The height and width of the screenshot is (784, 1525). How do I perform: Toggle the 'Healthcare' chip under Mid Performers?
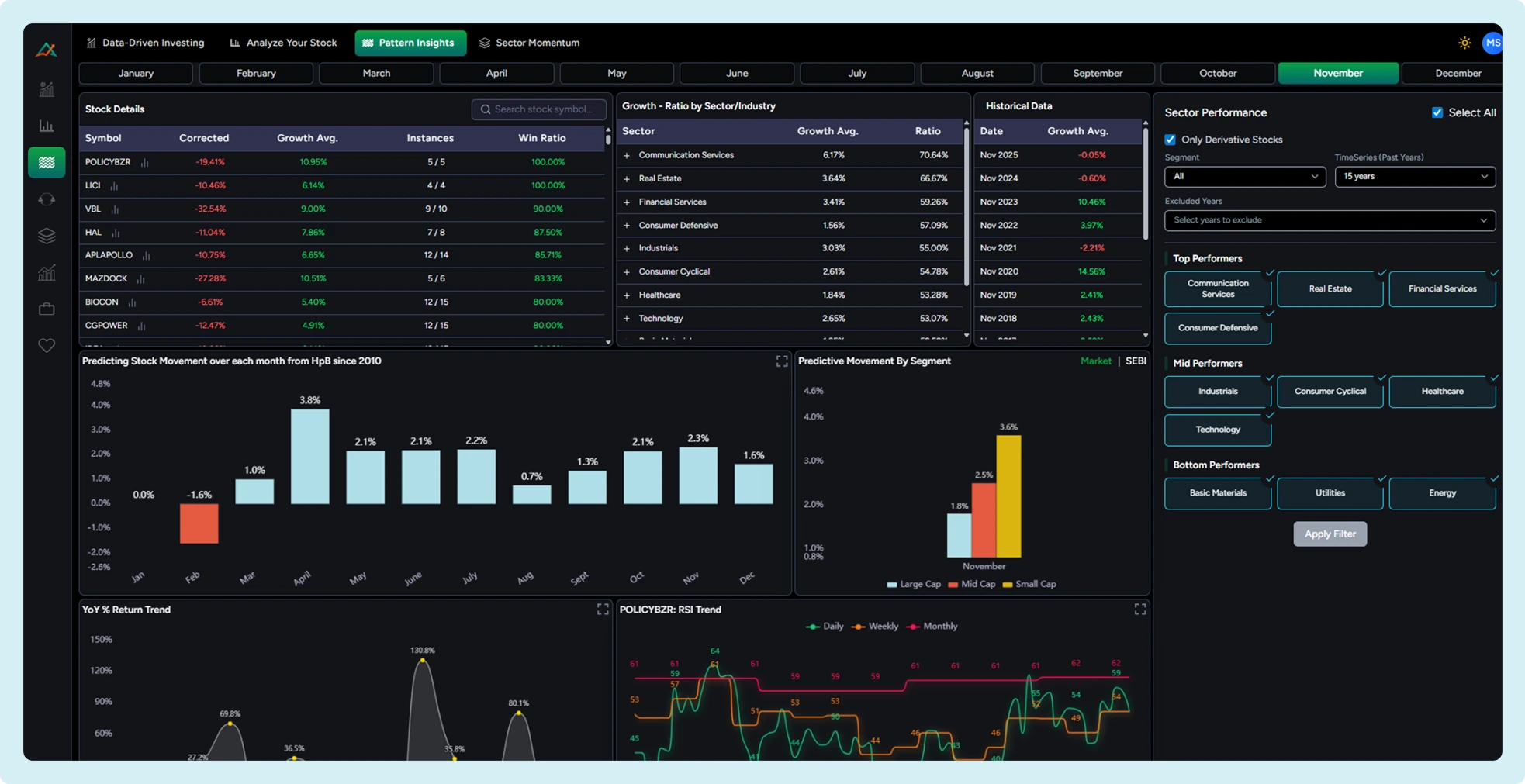point(1442,392)
